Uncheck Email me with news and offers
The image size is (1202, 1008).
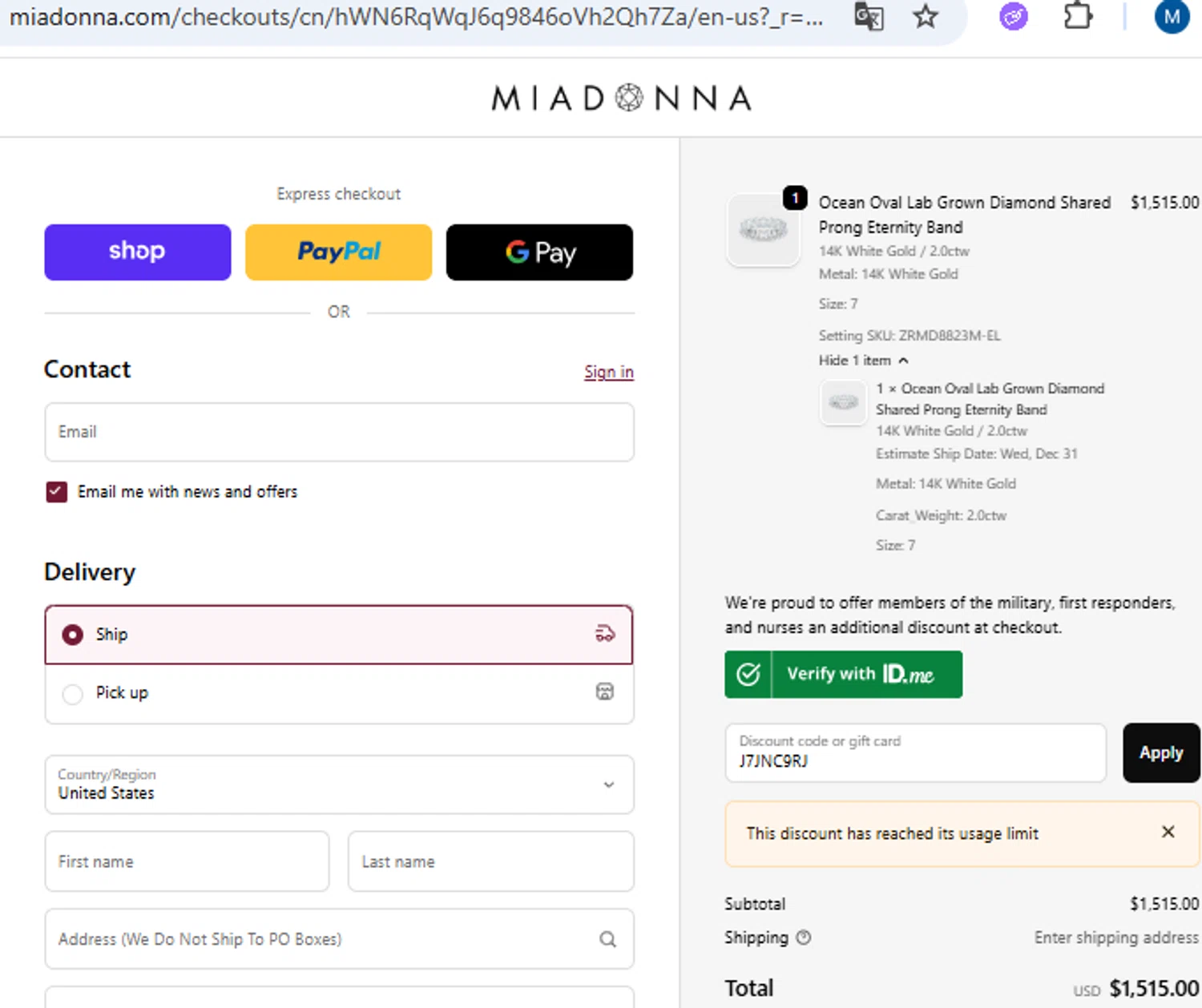tap(57, 492)
